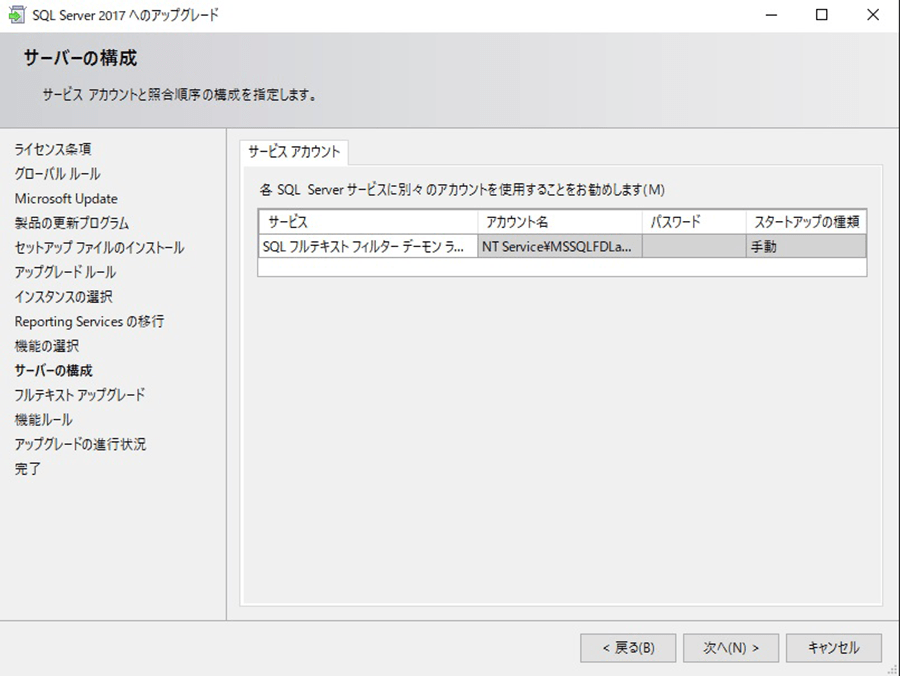The width and height of the screenshot is (900, 676).
Task: Select the bold サーバーの構成 step in the sidebar
Action: point(53,371)
